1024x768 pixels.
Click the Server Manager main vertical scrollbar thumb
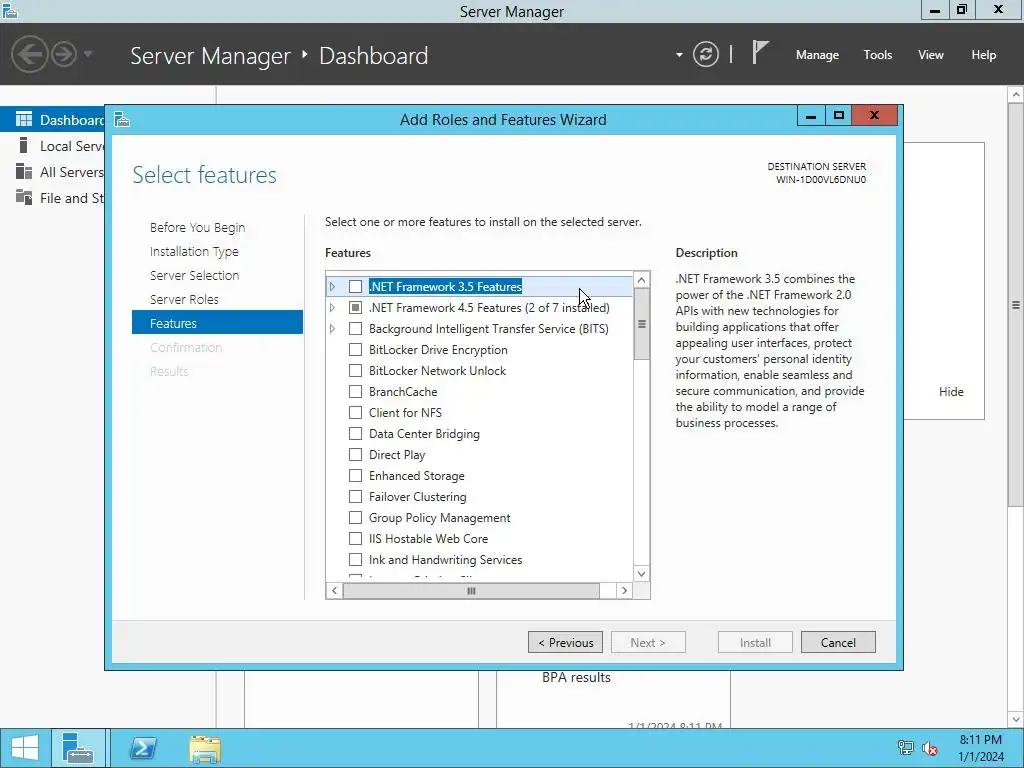point(1016,305)
